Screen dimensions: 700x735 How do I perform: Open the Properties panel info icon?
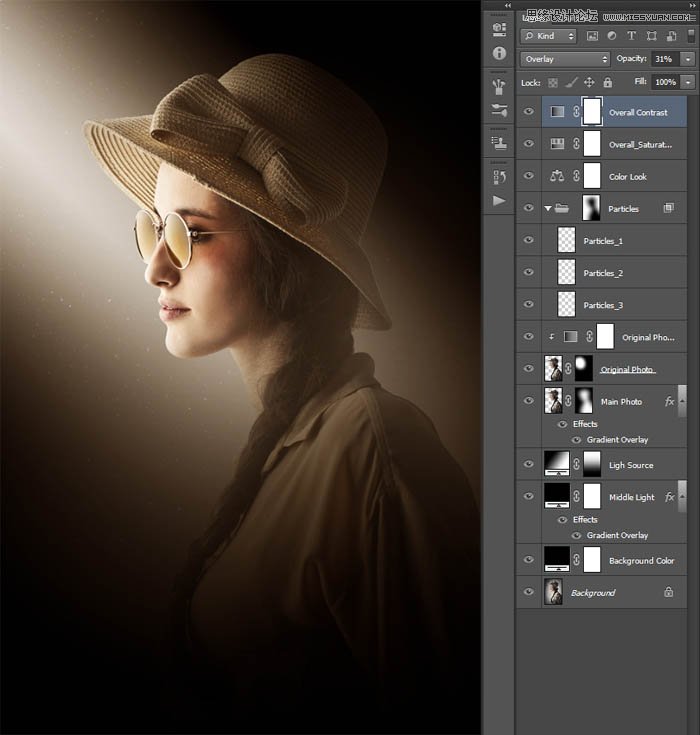(x=499, y=51)
